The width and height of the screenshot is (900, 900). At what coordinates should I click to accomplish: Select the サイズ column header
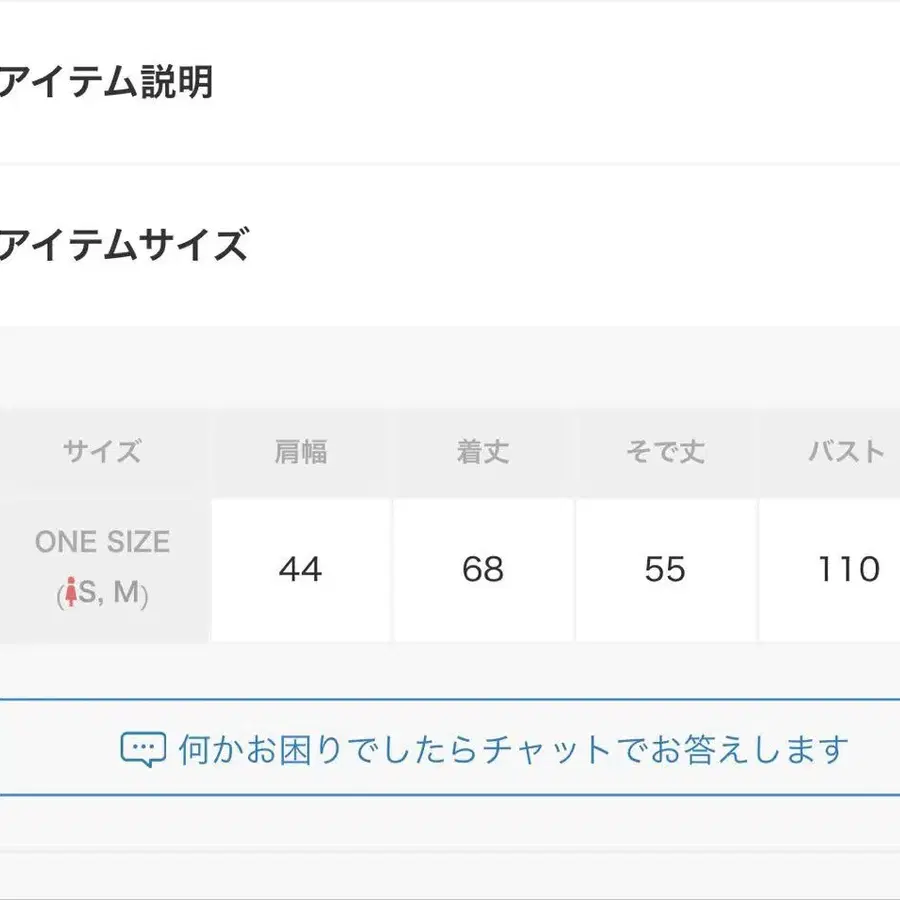102,453
